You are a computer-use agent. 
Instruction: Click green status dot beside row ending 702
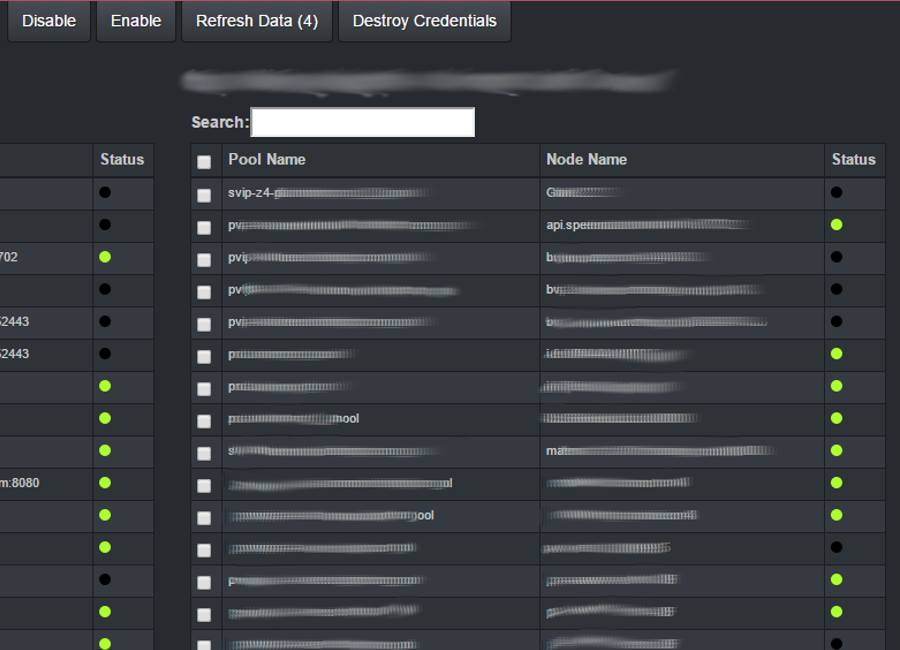pyautogui.click(x=105, y=257)
